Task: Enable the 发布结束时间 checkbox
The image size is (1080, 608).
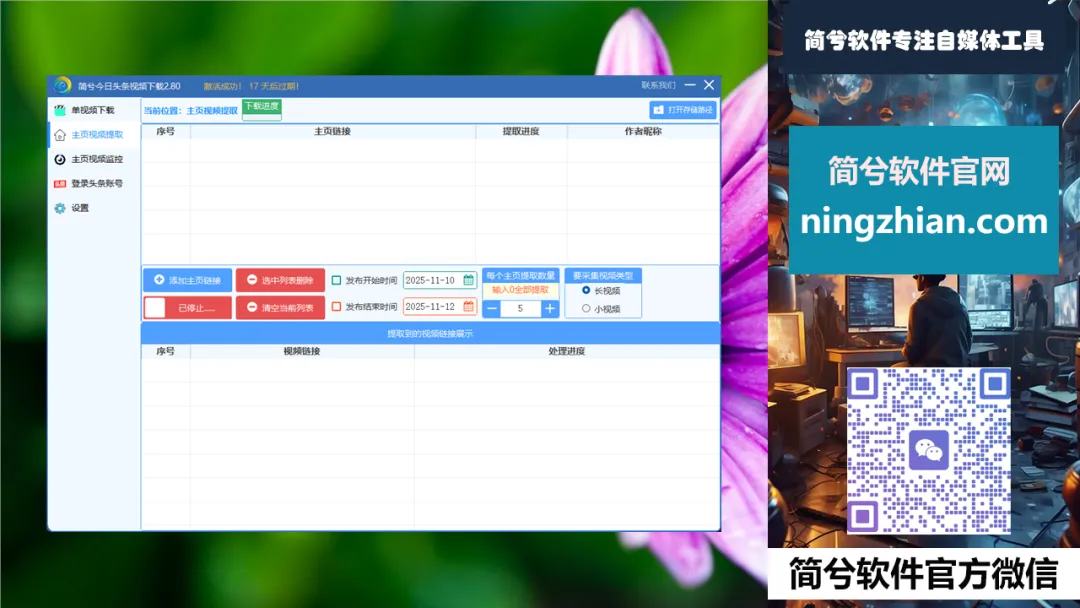Action: pos(336,306)
